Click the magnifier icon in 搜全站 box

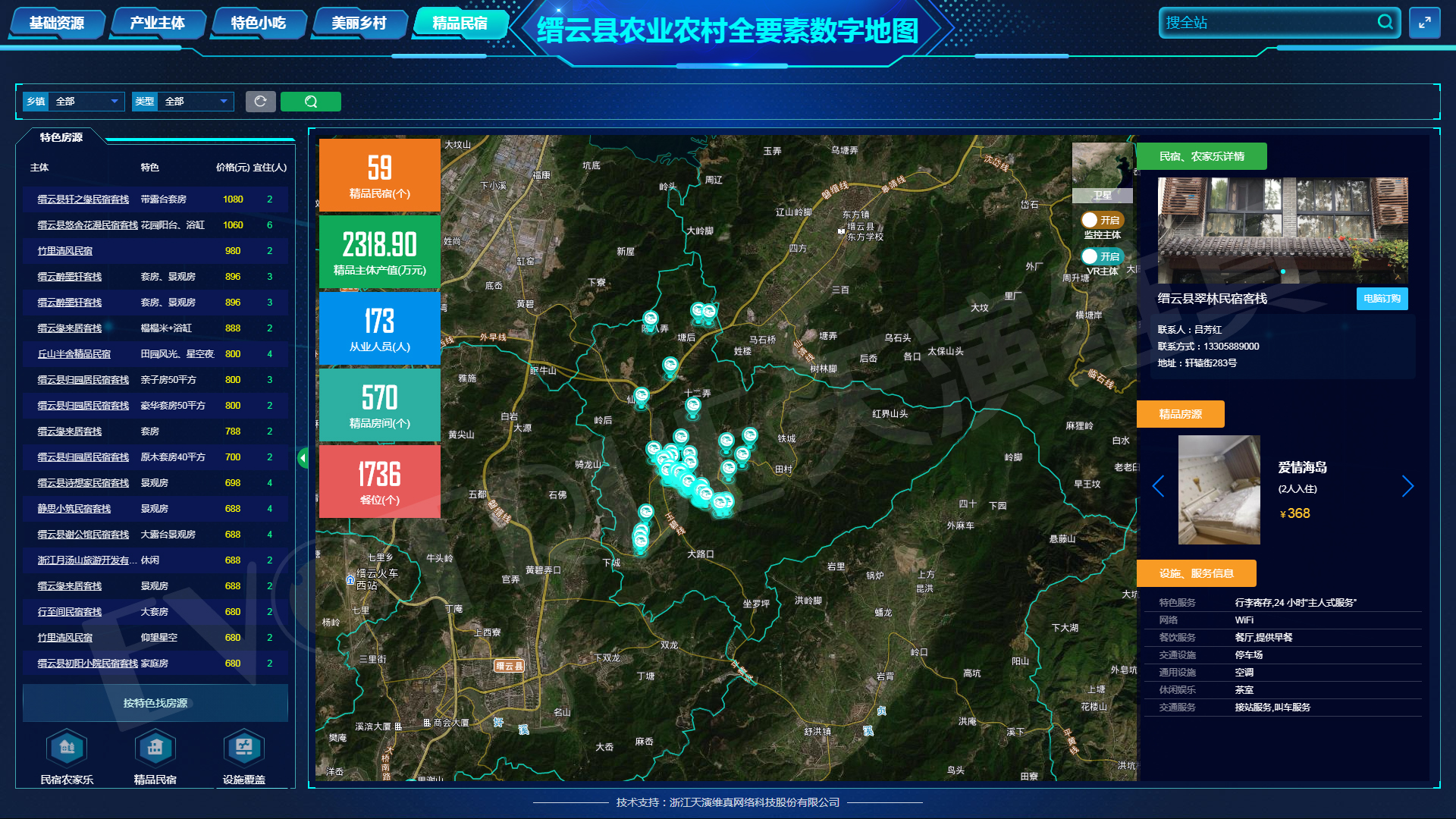(1385, 22)
